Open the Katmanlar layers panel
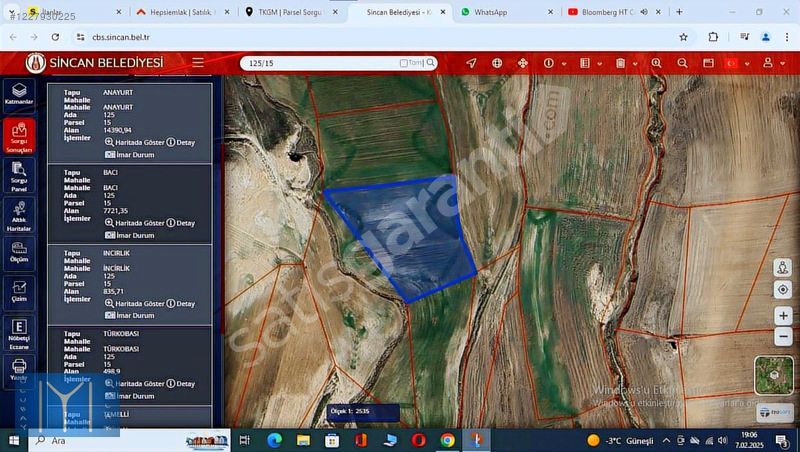This screenshot has height=452, width=800. click(x=19, y=95)
